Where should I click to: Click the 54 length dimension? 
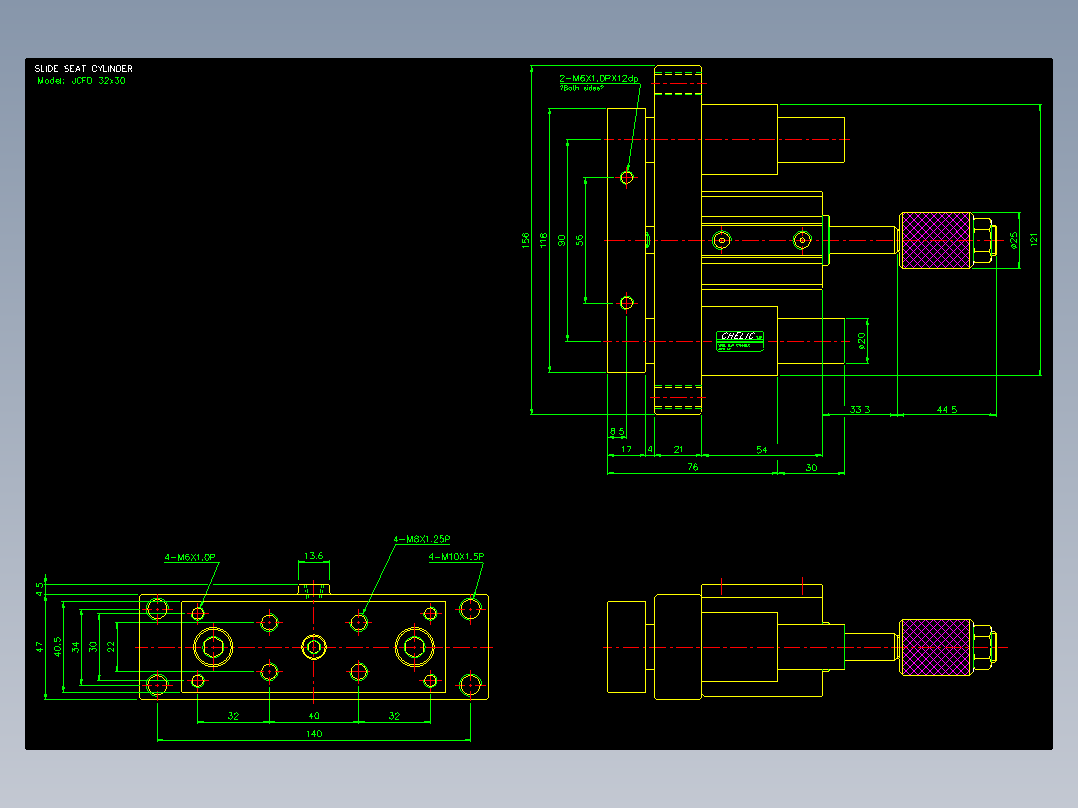762,450
